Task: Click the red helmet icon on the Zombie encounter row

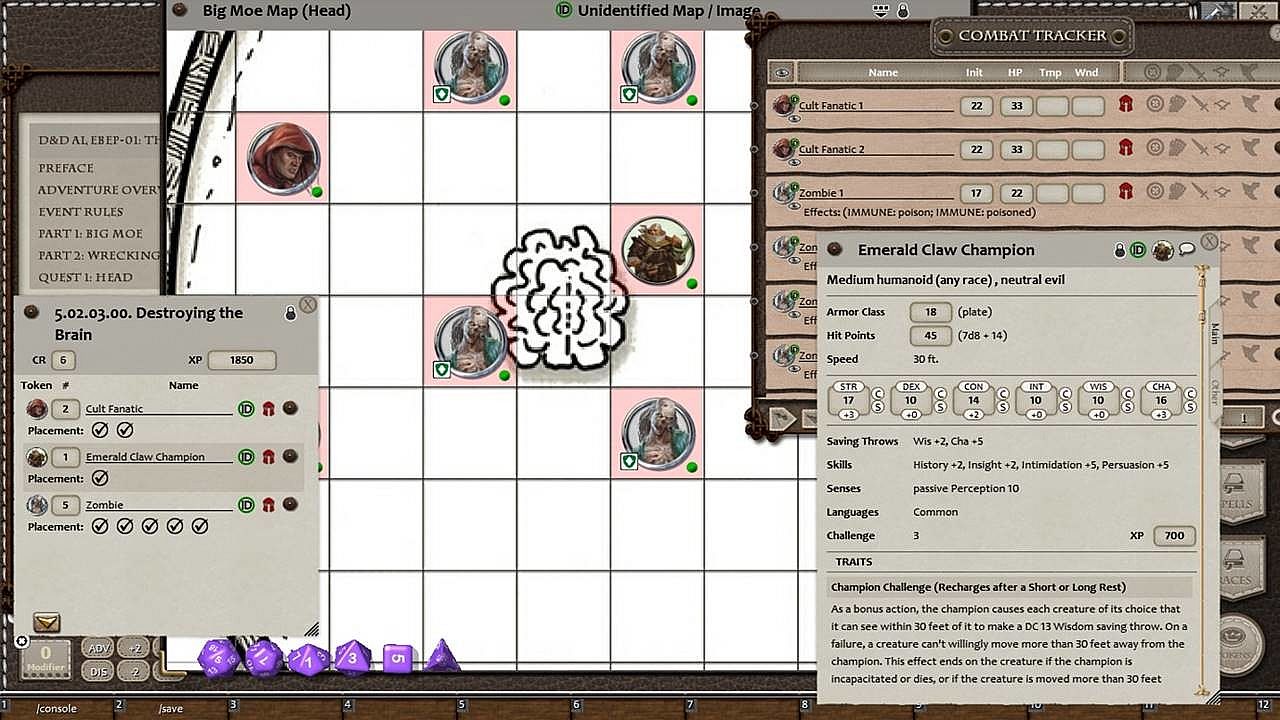Action: coord(268,505)
